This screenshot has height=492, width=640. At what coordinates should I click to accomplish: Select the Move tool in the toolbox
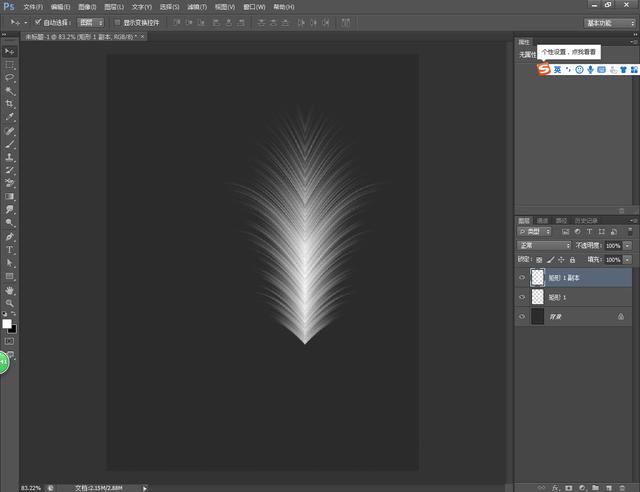(x=10, y=51)
